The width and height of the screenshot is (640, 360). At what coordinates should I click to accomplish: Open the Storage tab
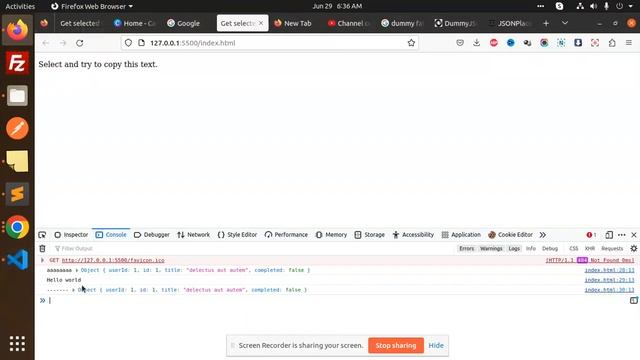(x=370, y=235)
